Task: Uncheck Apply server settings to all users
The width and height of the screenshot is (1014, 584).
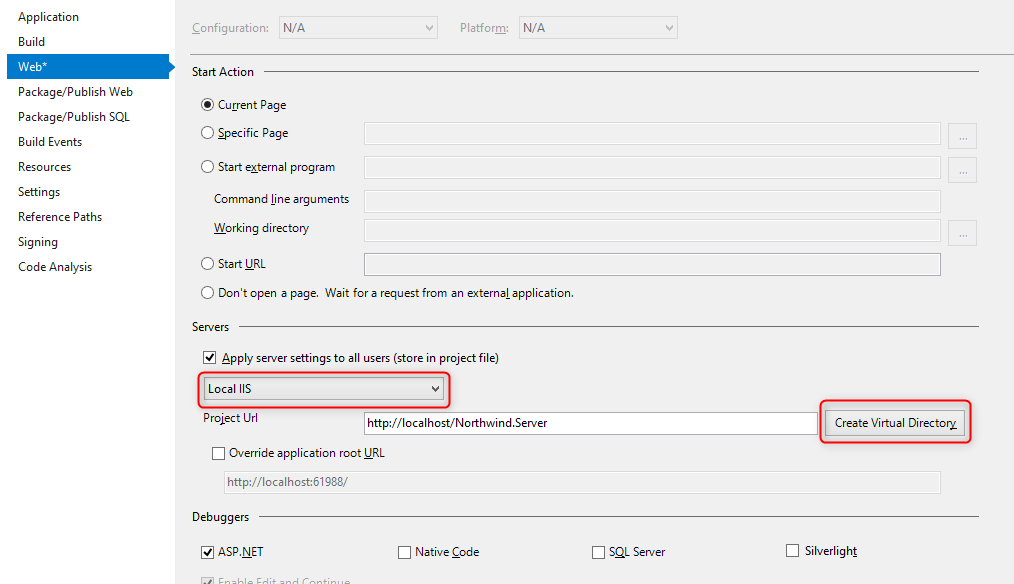Action: point(209,357)
